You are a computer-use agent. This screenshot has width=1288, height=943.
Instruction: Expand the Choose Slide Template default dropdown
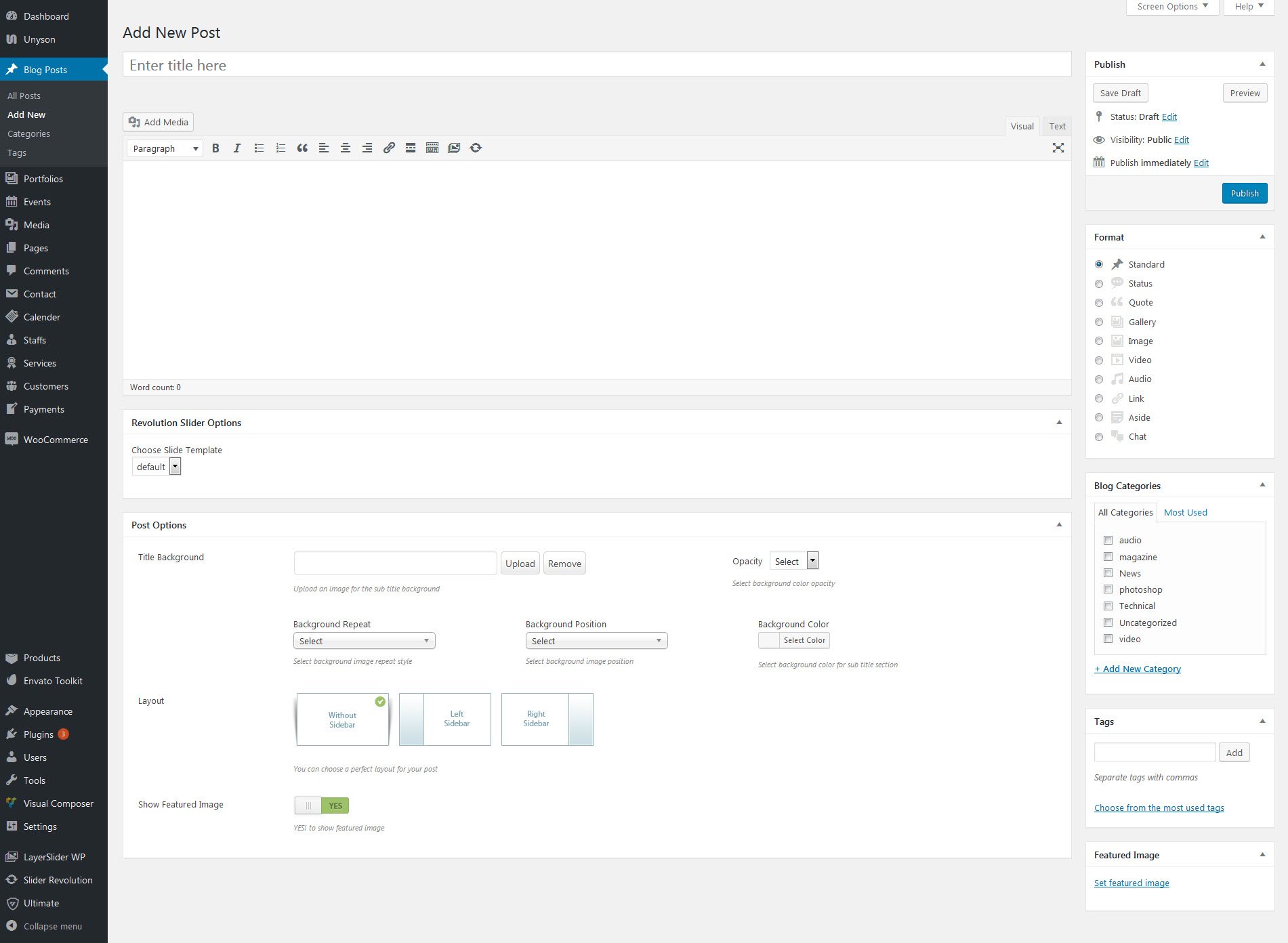click(175, 466)
